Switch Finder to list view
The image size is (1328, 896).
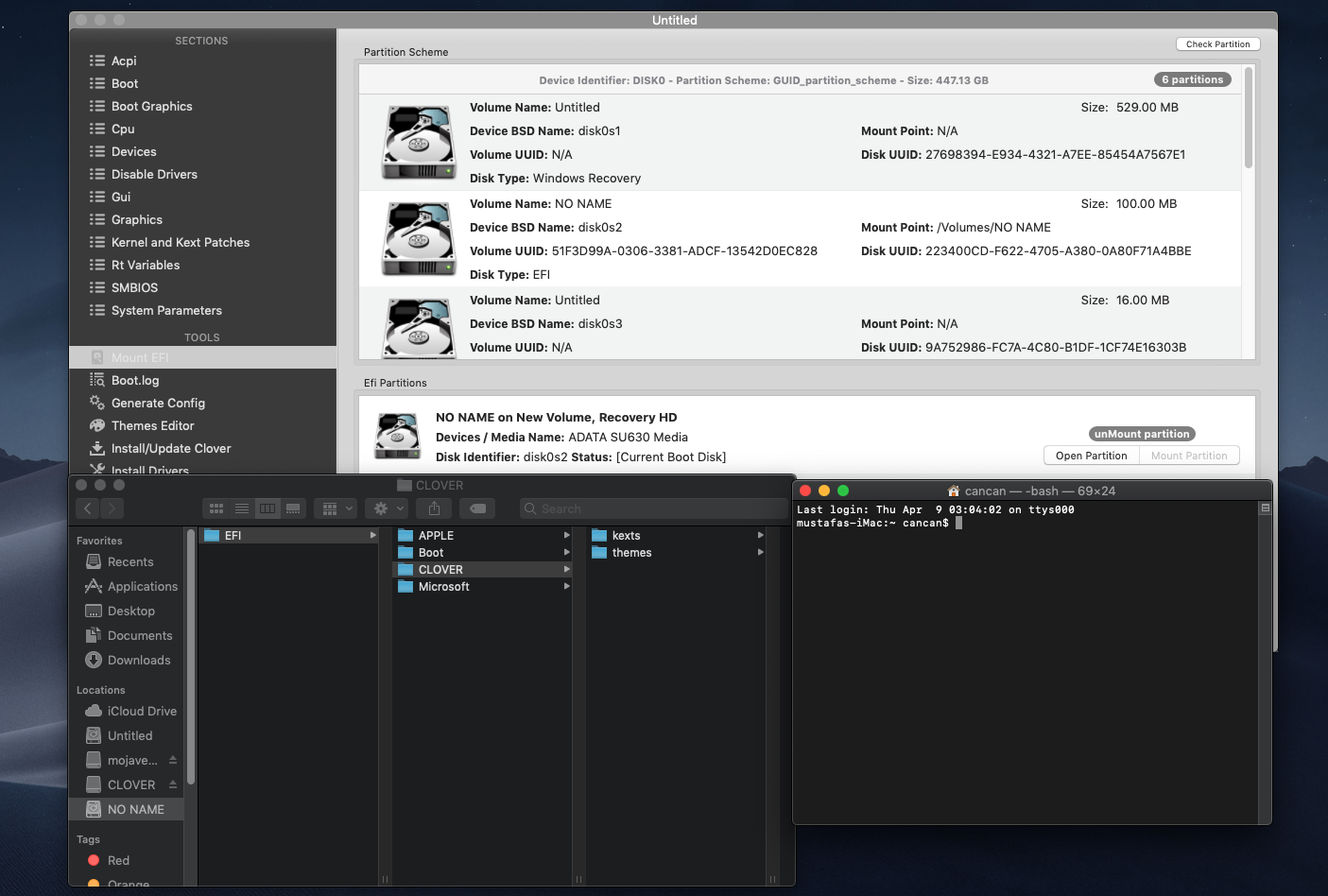242,508
